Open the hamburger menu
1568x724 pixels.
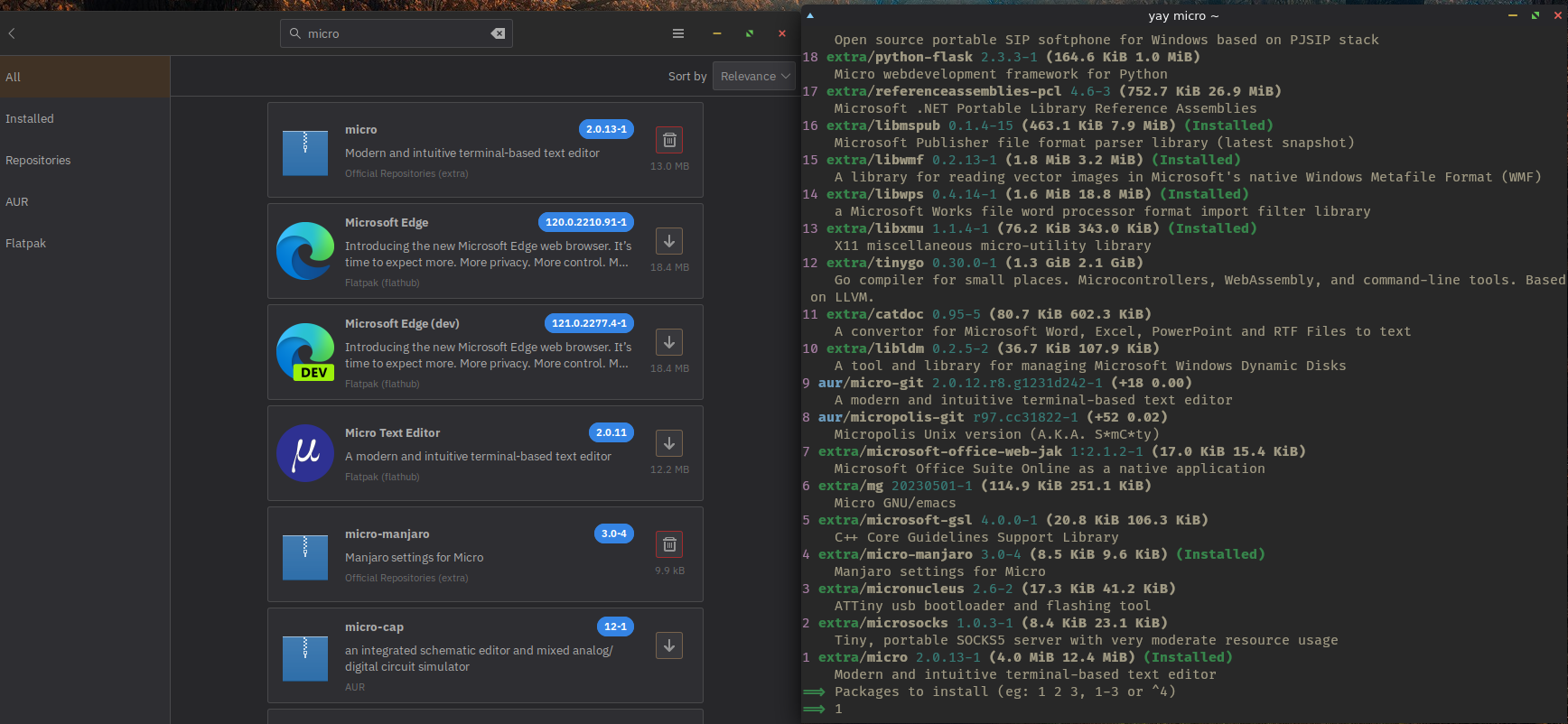point(678,33)
